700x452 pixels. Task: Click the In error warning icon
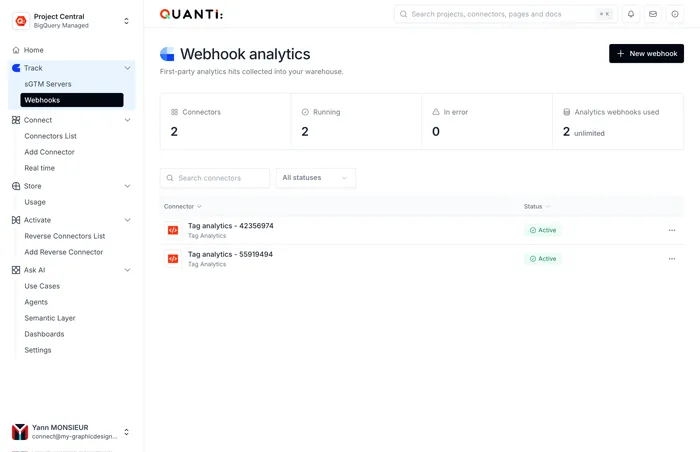tap(436, 112)
